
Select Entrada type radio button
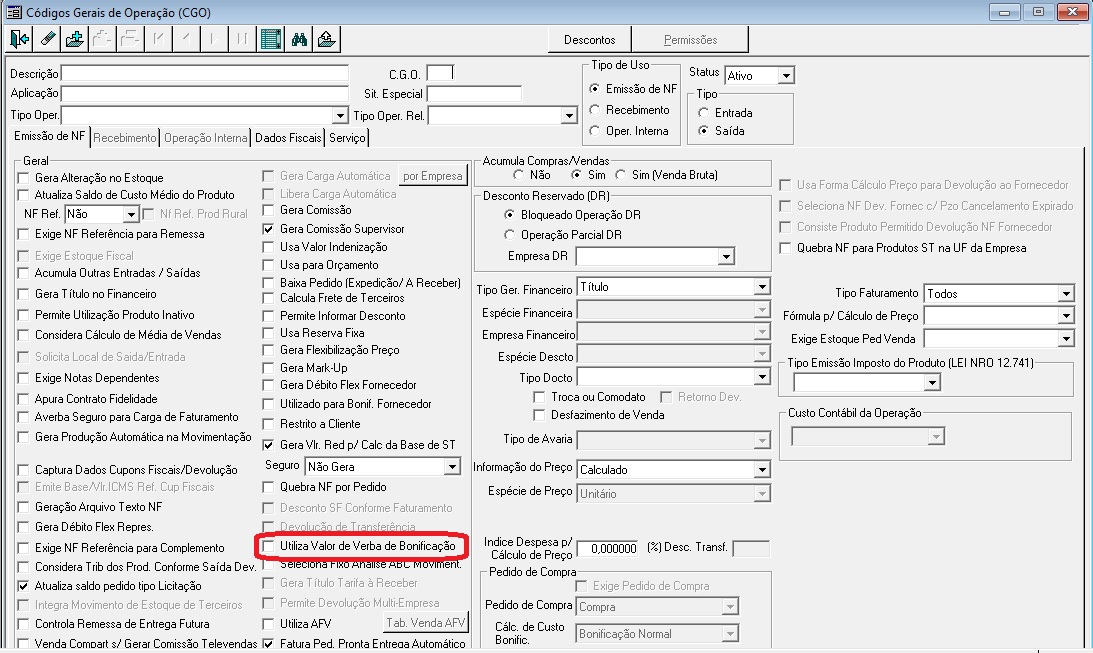click(703, 113)
